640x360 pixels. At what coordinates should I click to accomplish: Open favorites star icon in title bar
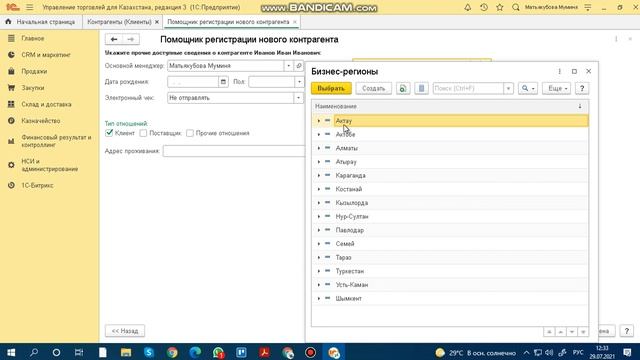500,7
